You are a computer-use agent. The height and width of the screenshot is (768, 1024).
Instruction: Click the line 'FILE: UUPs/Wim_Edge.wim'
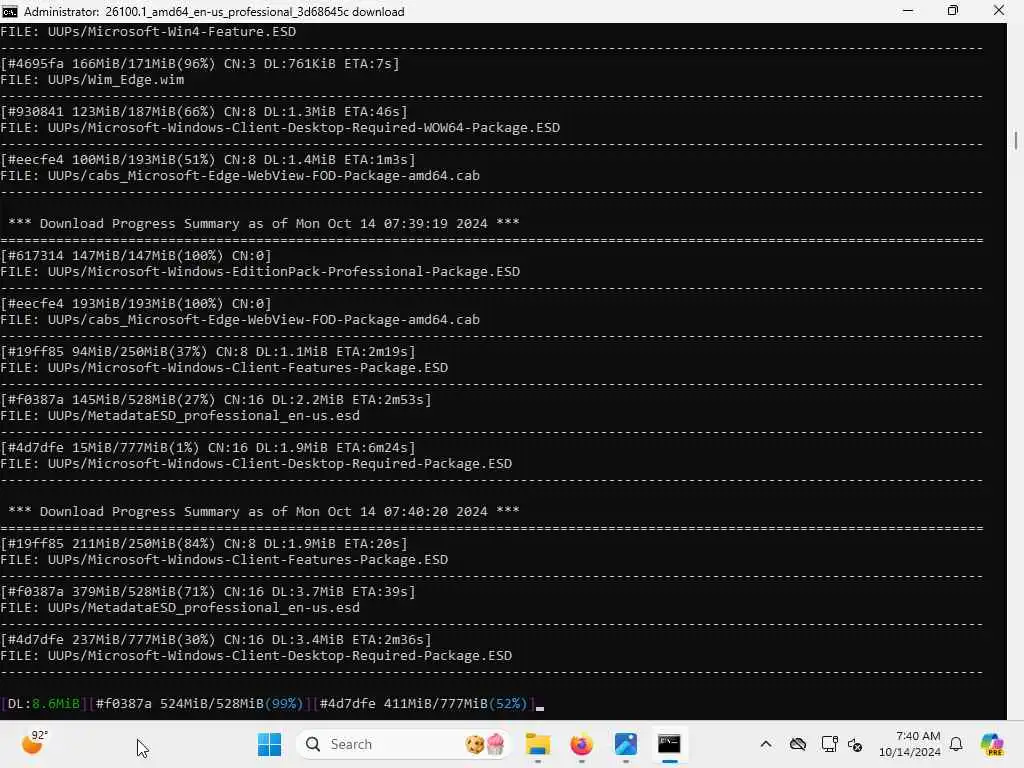click(92, 80)
